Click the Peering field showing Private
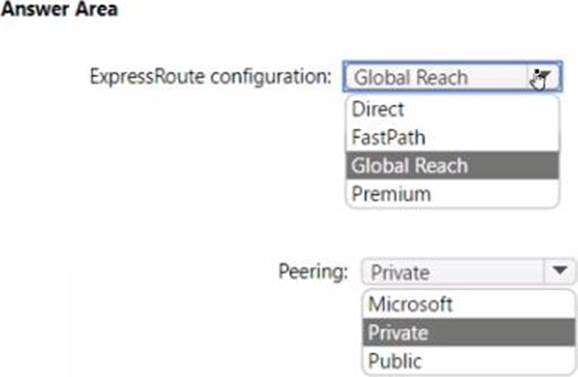The width and height of the screenshot is (578, 377). (x=469, y=272)
